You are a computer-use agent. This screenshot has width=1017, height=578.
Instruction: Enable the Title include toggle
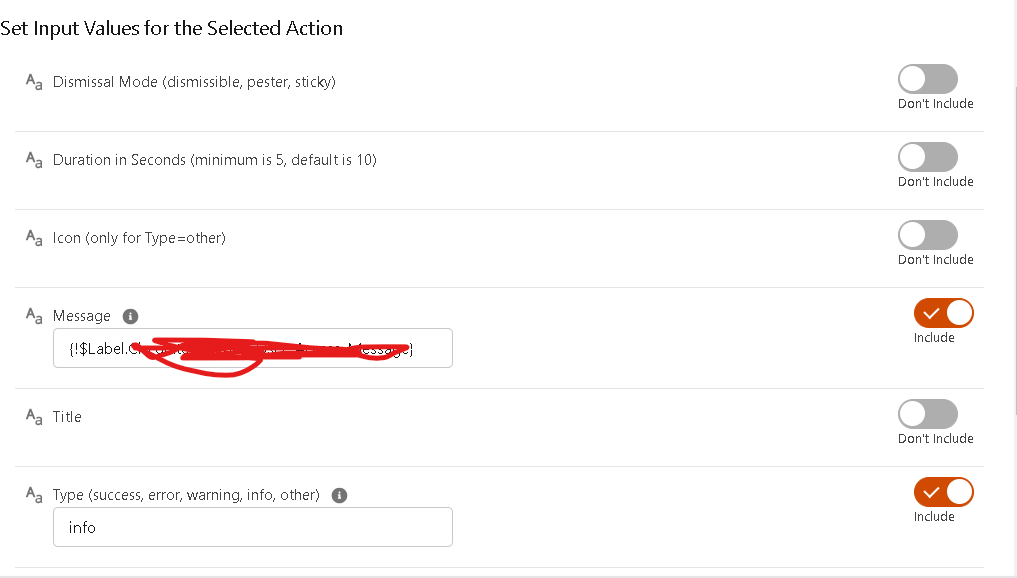pos(927,414)
